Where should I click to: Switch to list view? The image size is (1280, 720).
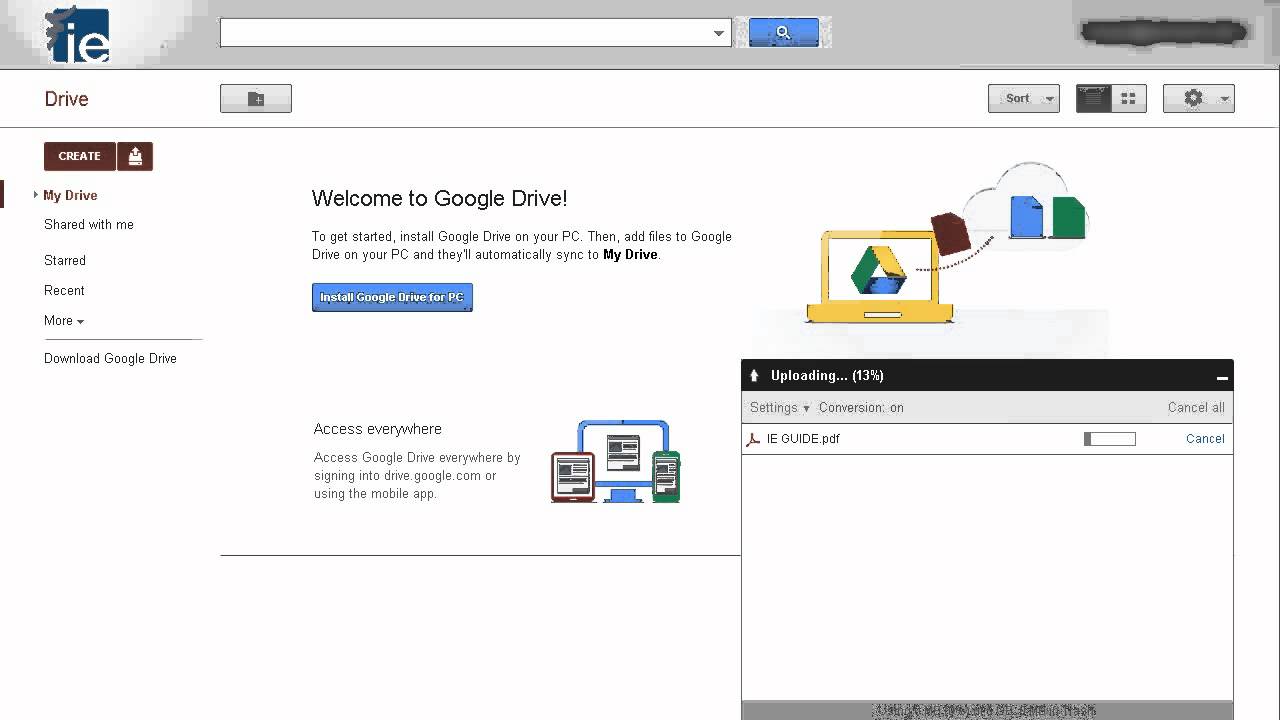1093,98
